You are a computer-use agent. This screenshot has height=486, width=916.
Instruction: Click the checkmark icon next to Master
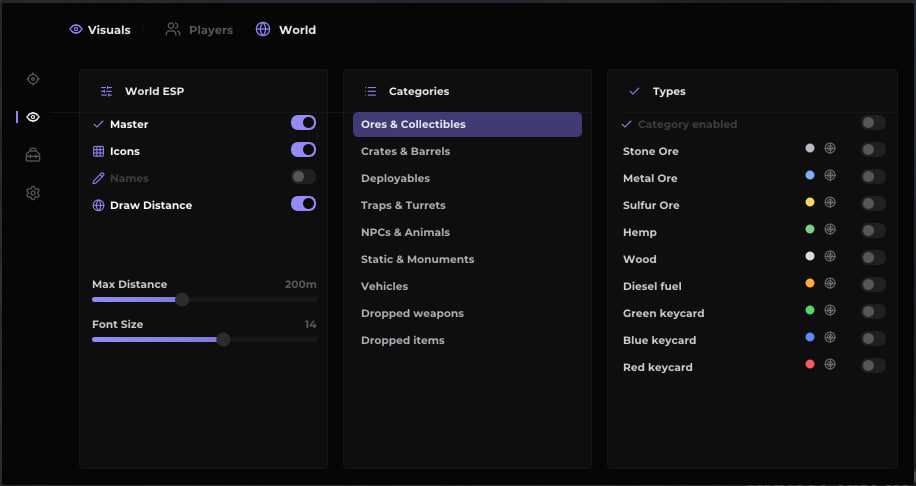[98, 124]
